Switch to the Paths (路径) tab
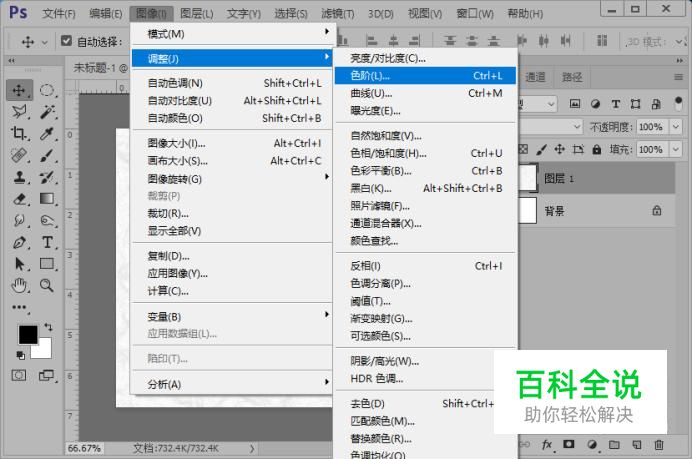The image size is (692, 459). [572, 77]
